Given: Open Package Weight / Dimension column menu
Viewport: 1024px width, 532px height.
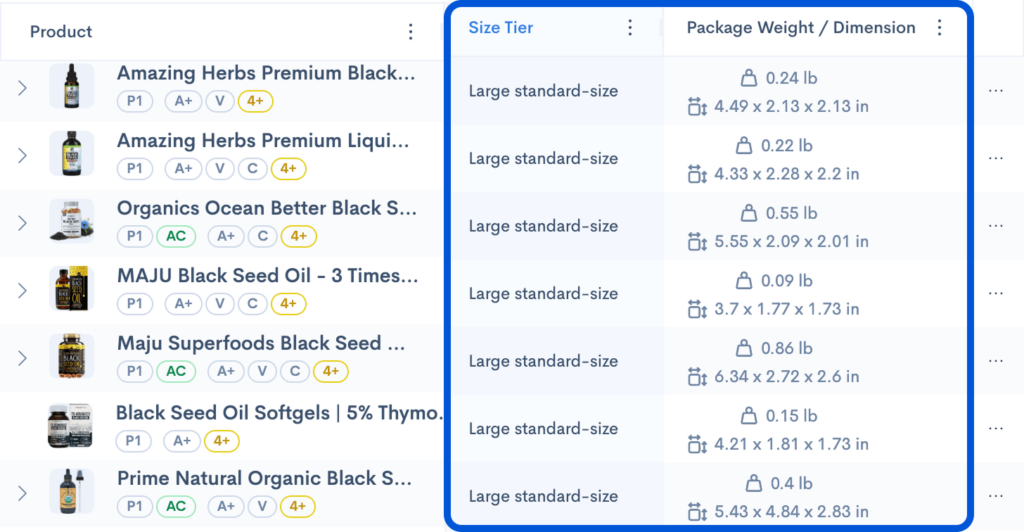Looking at the screenshot, I should (x=939, y=28).
